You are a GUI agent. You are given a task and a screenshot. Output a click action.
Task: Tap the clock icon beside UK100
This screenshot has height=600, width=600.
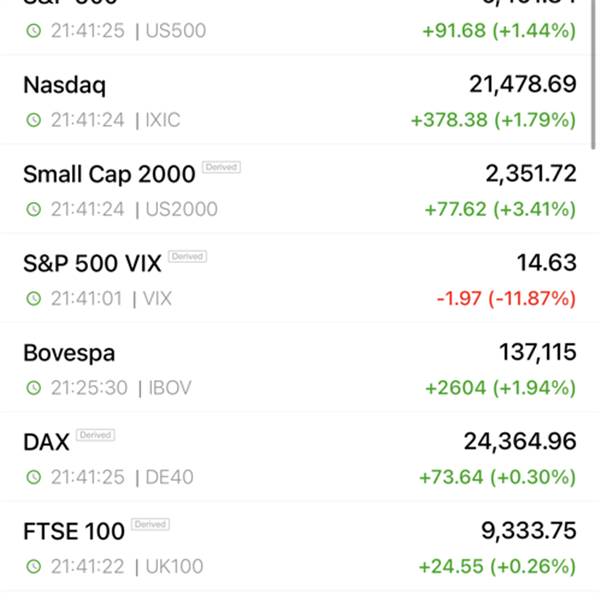point(34,566)
